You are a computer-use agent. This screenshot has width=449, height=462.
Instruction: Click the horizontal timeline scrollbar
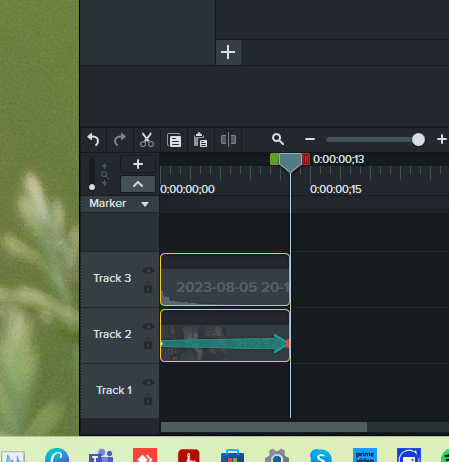[264, 427]
